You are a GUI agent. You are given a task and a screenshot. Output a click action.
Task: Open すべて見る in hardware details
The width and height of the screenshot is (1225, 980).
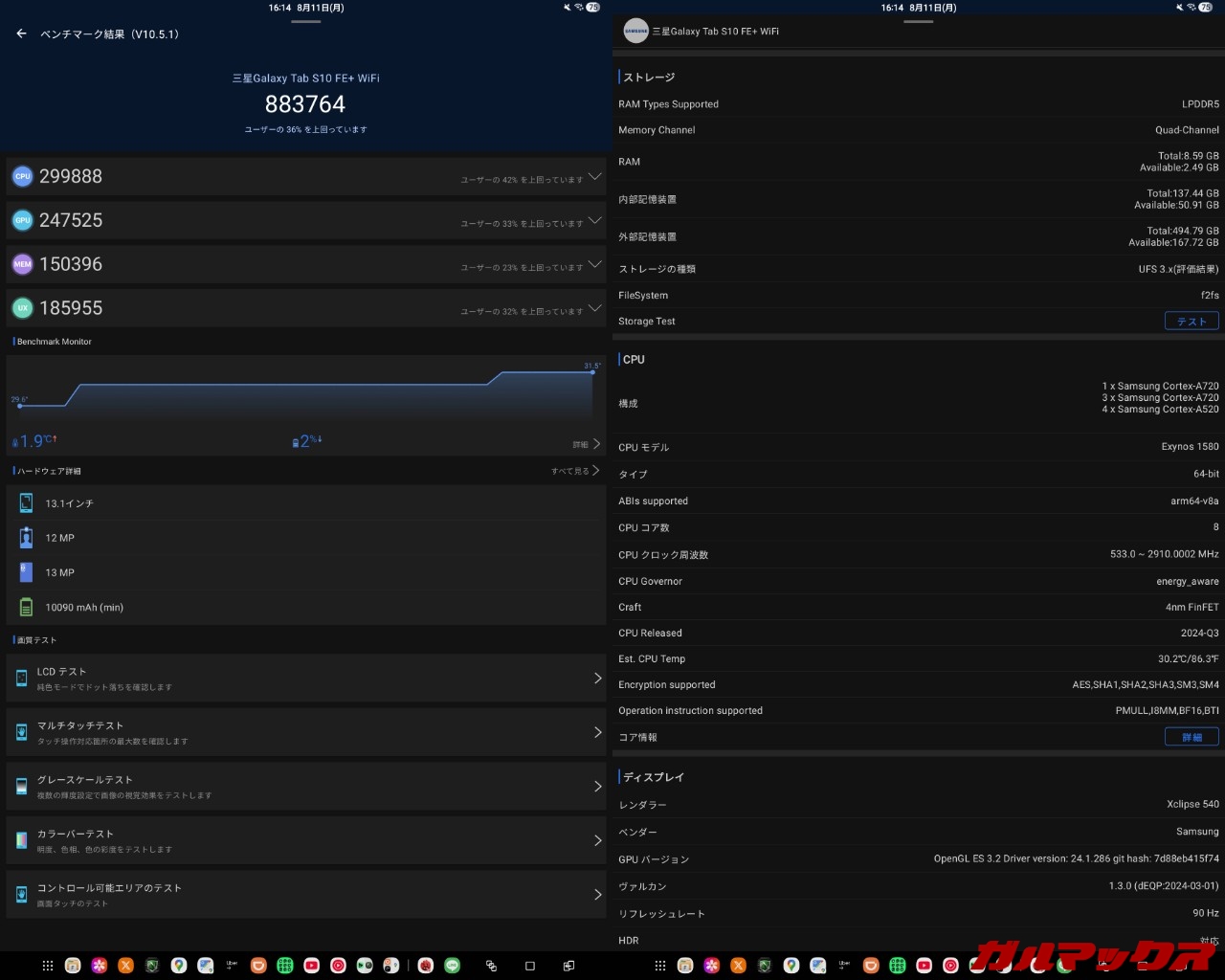click(575, 471)
